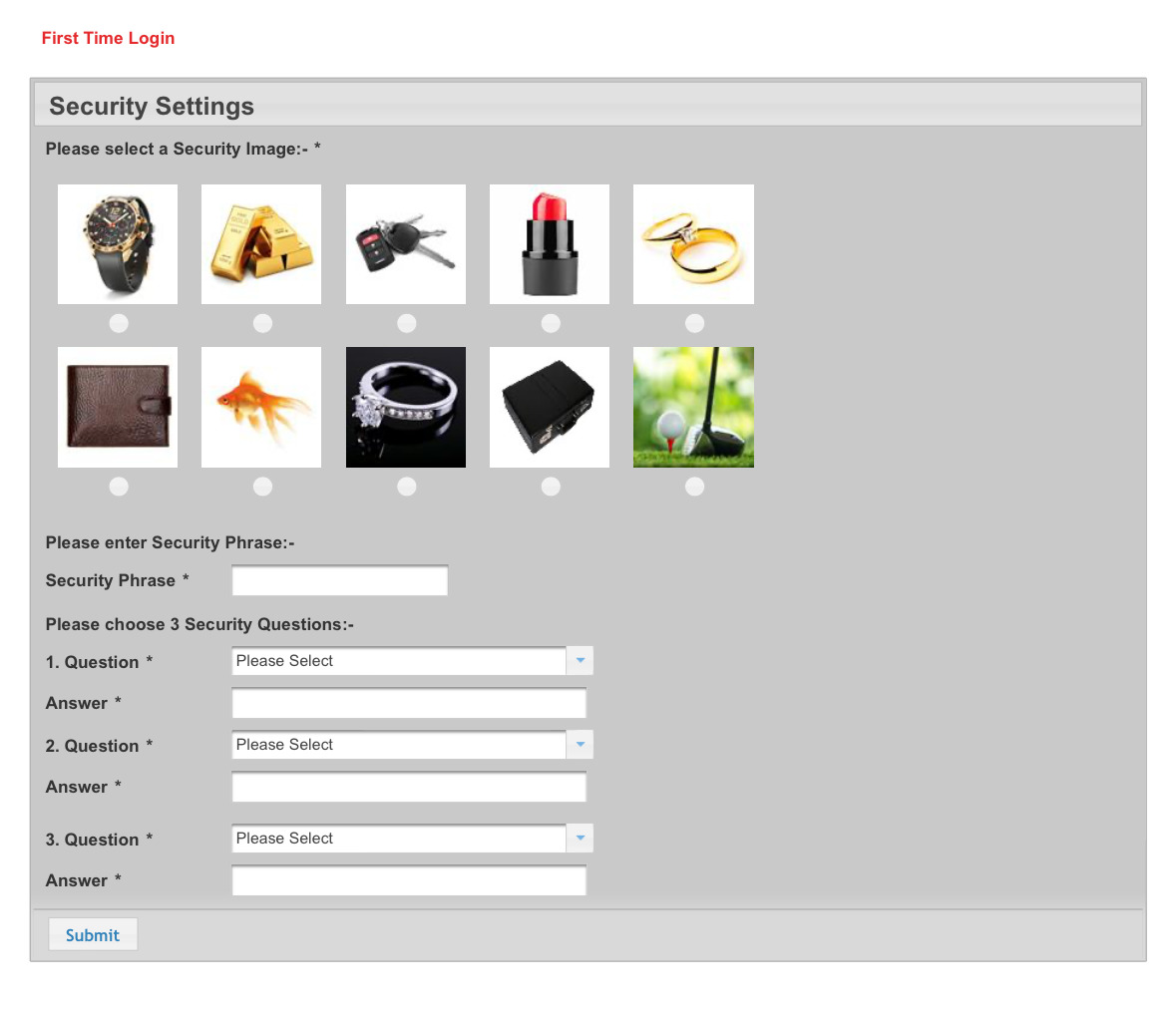Select radio button under the lipstick

click(x=551, y=323)
